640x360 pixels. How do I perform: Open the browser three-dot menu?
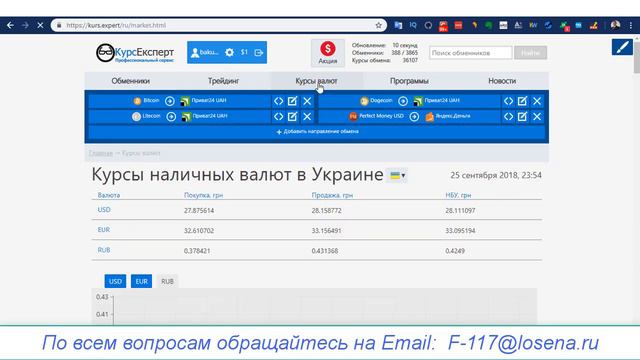[x=631, y=25]
